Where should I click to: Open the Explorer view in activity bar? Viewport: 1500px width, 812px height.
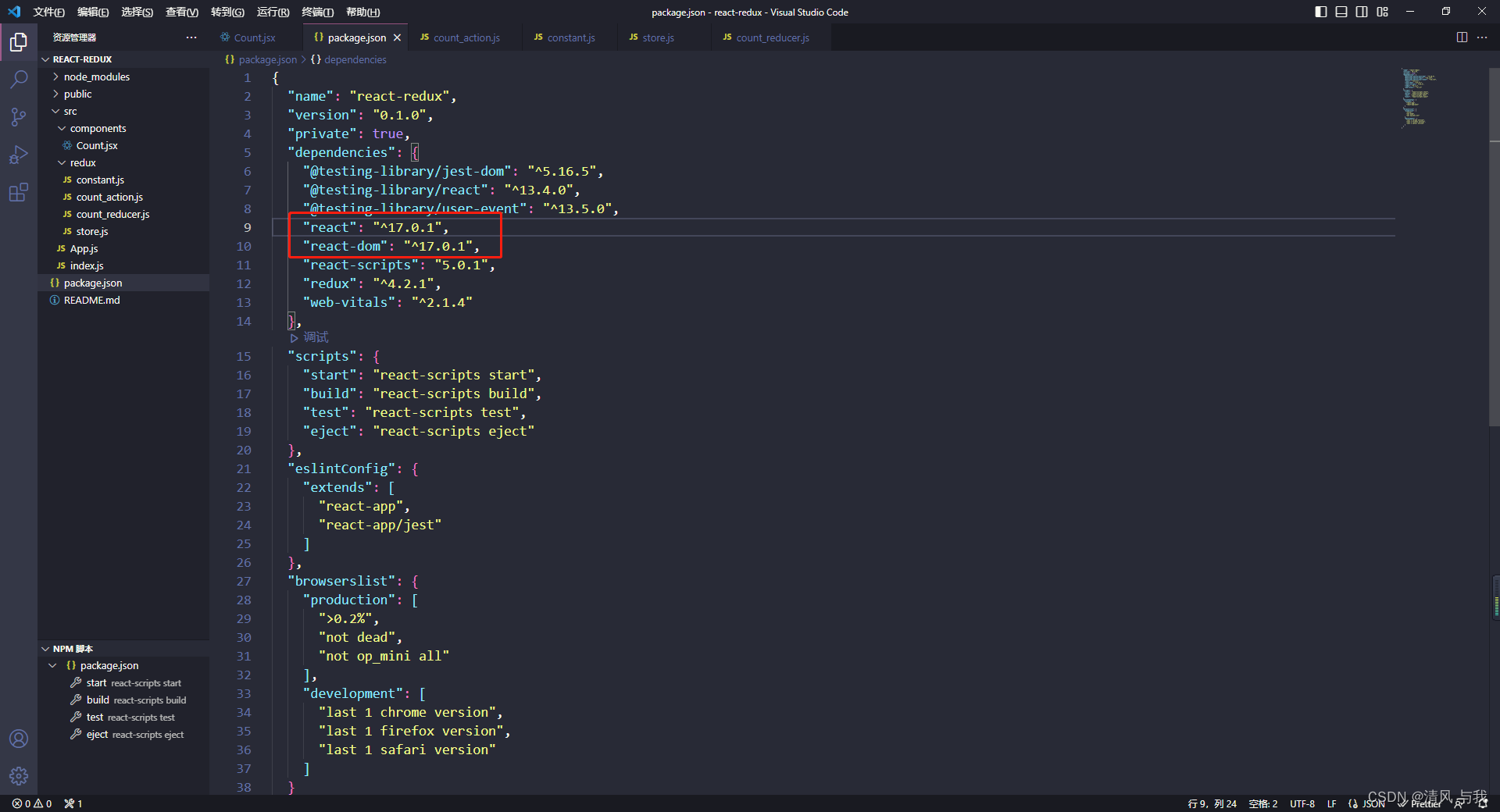click(19, 42)
